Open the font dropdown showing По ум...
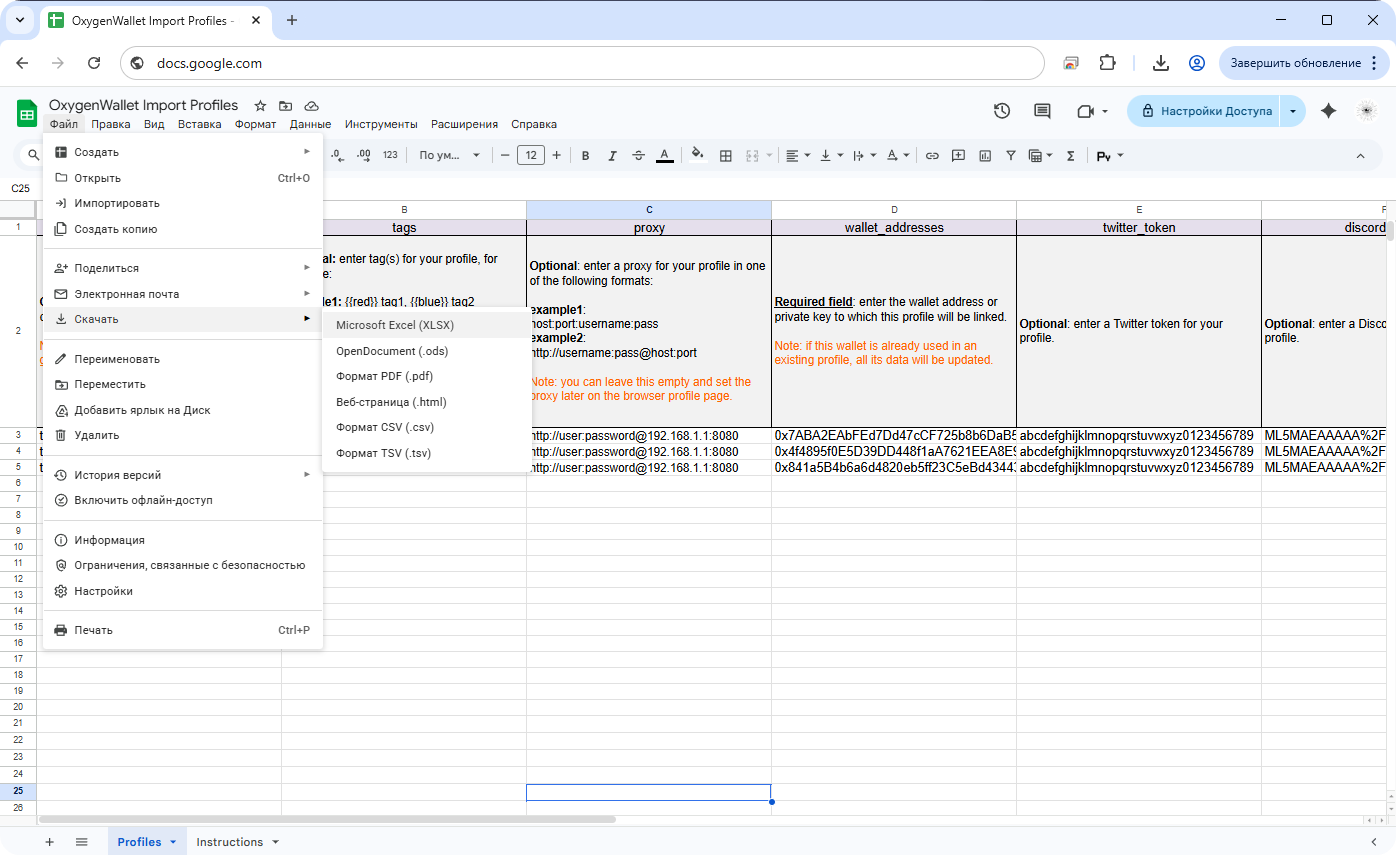1396x855 pixels. pyautogui.click(x=449, y=155)
